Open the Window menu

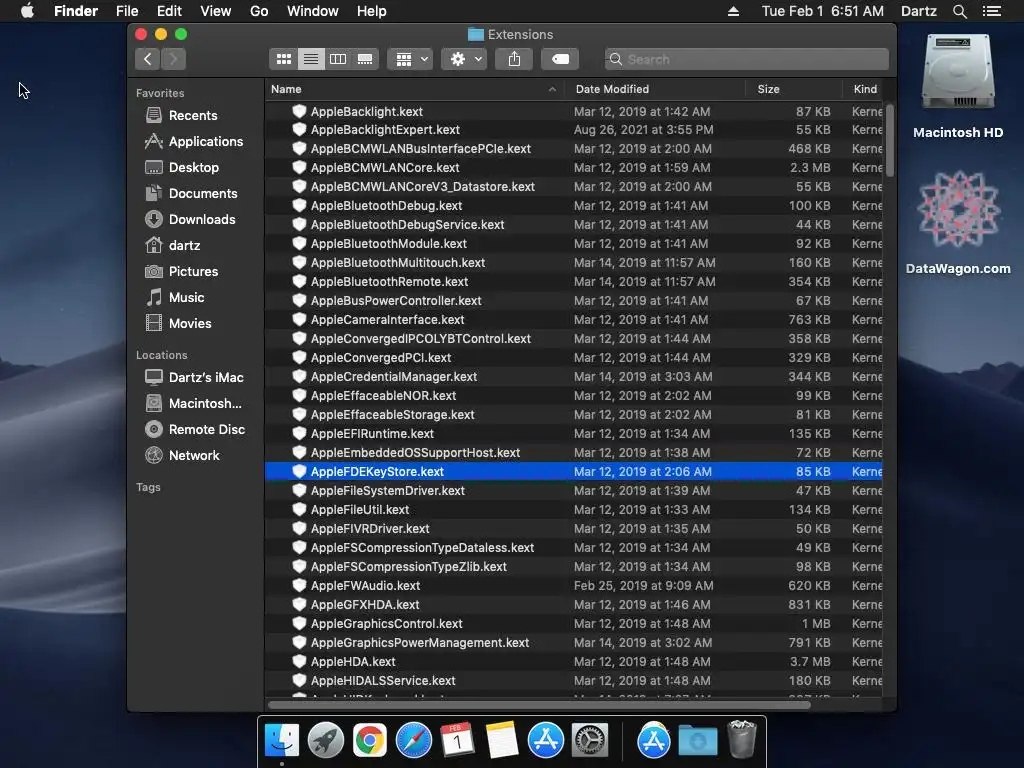point(313,11)
